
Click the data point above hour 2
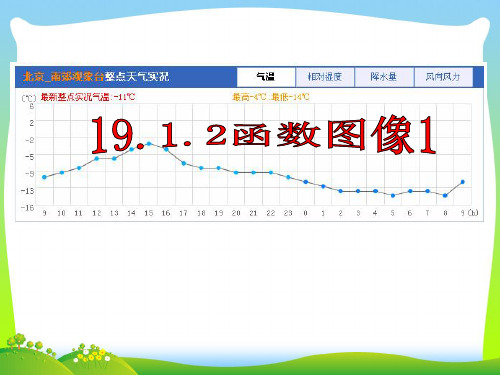(x=340, y=191)
